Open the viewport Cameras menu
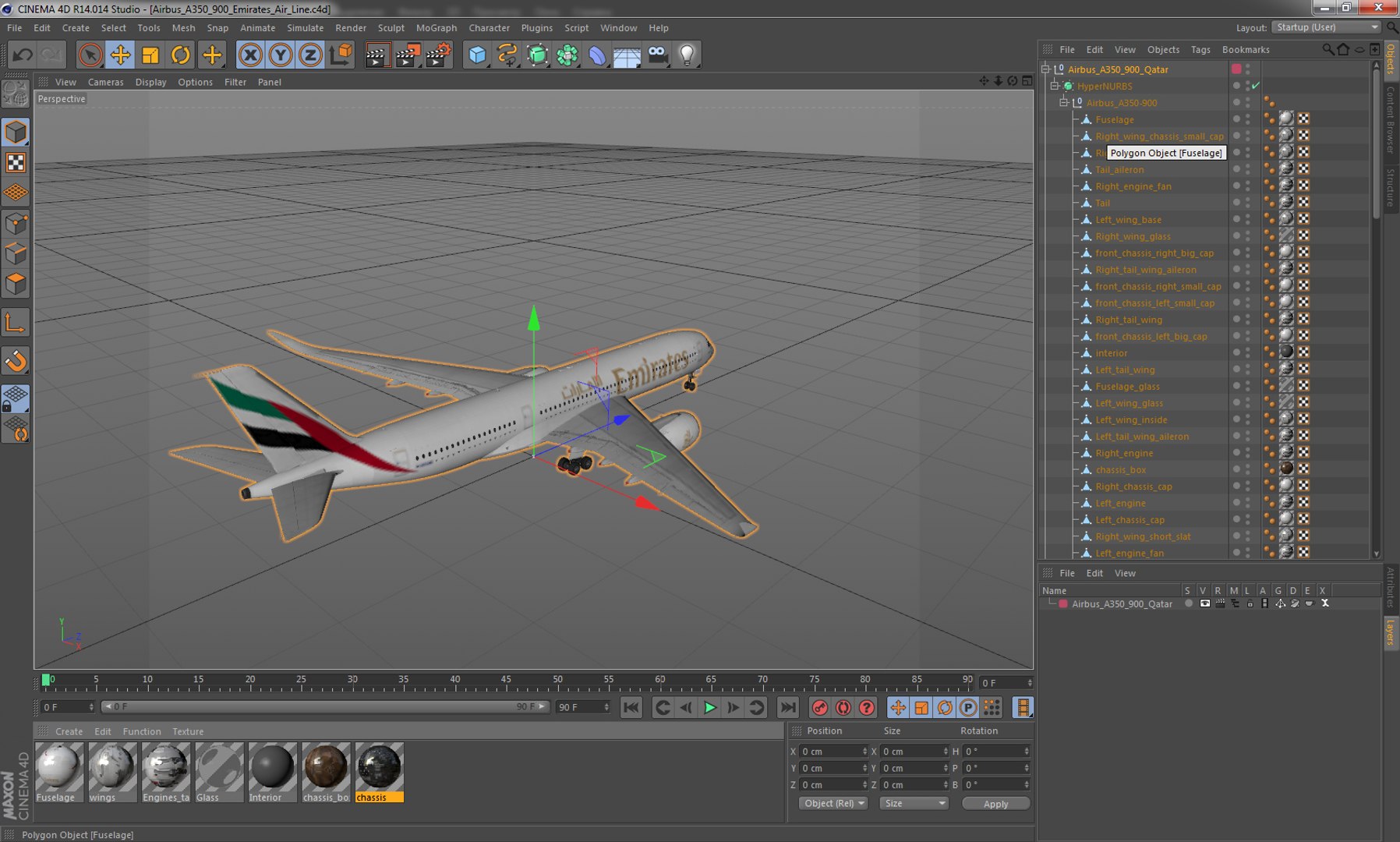The height and width of the screenshot is (842, 1400). tap(105, 82)
